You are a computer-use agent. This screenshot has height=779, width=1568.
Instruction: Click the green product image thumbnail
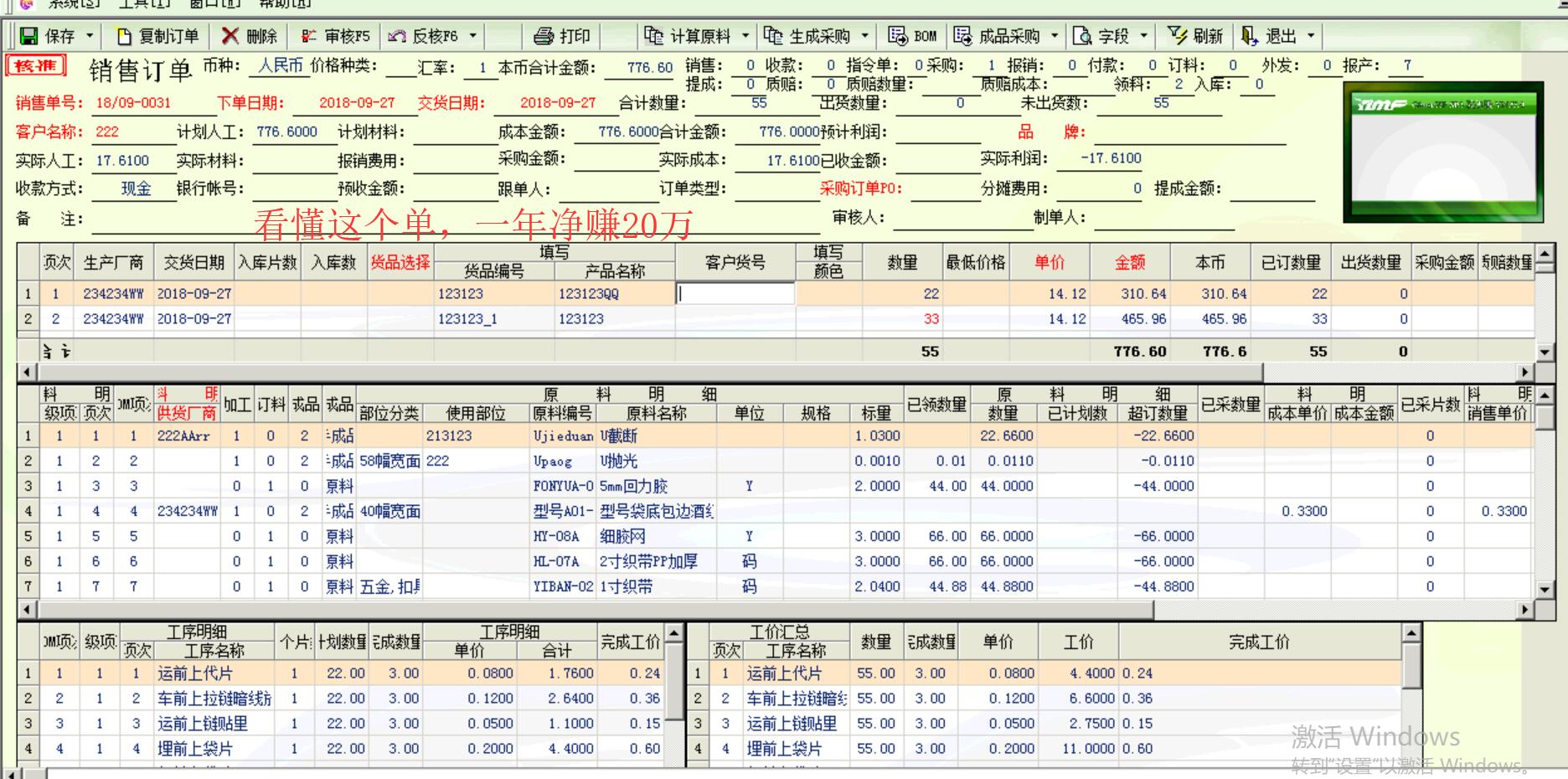1443,152
